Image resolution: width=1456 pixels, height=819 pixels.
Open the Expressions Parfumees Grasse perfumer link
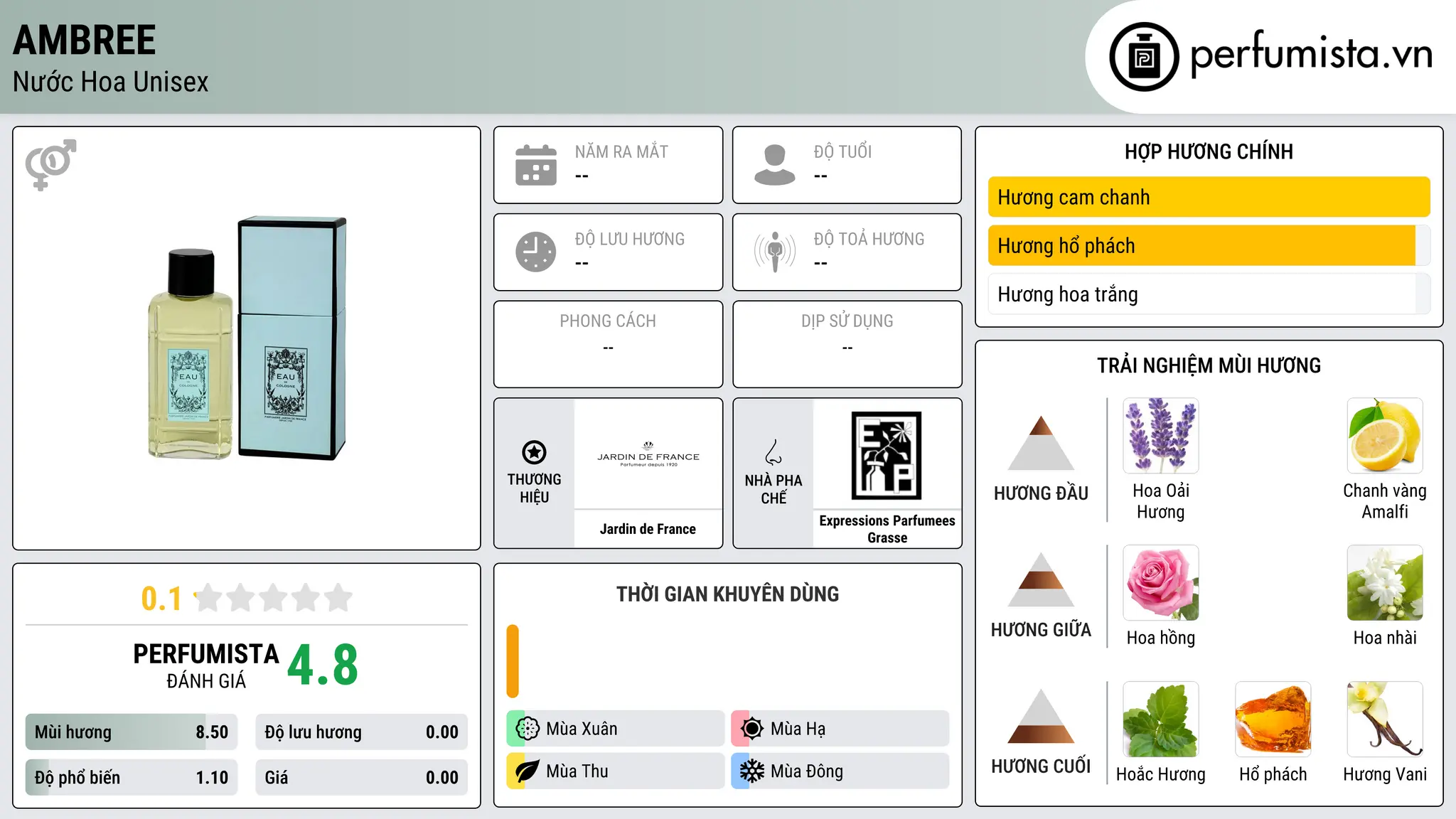(x=887, y=529)
